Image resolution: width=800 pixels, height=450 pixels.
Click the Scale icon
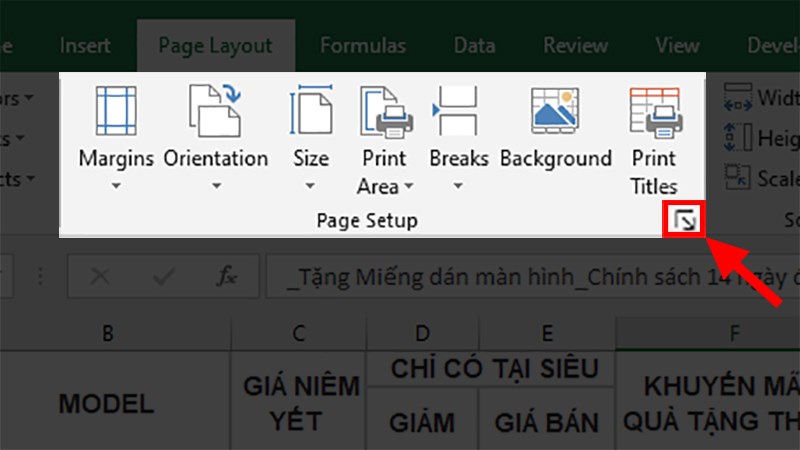(x=738, y=177)
